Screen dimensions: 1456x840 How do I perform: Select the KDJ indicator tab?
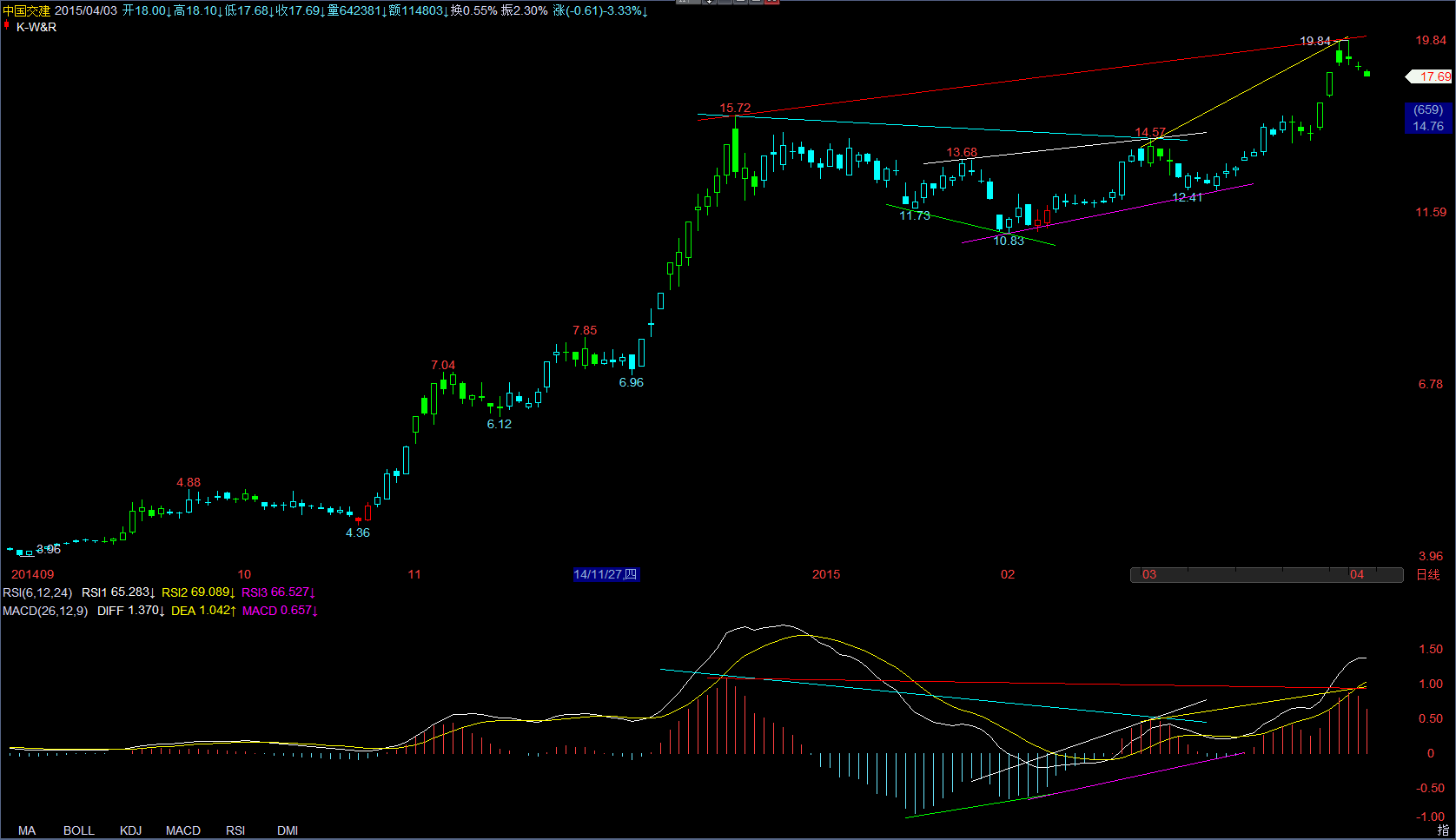tap(131, 830)
